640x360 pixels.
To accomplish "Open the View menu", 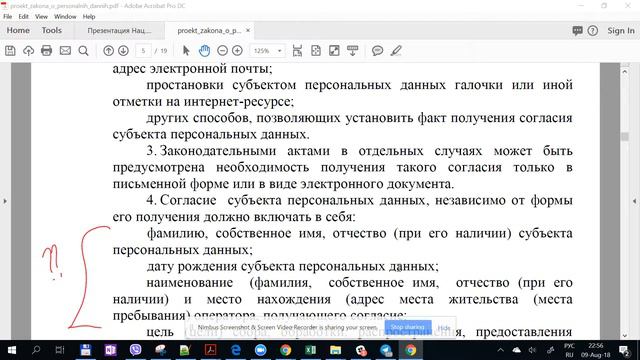I will pyautogui.click(x=41, y=17).
